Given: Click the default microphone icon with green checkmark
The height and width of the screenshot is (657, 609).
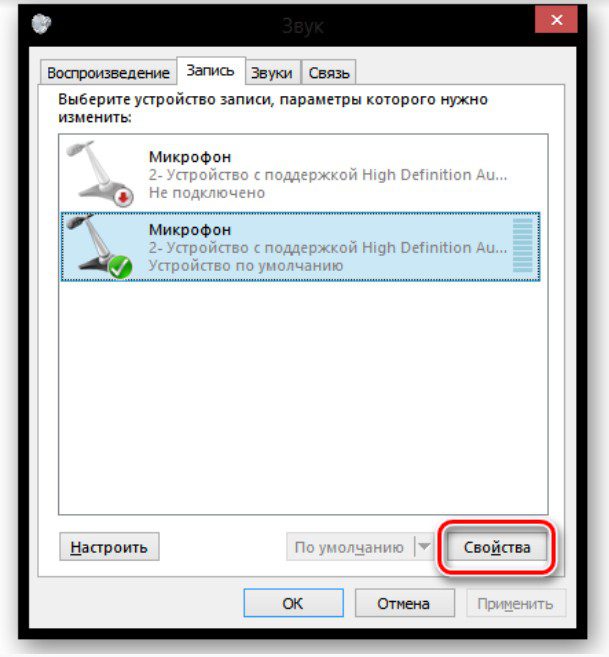Looking at the screenshot, I should pyautogui.click(x=100, y=246).
